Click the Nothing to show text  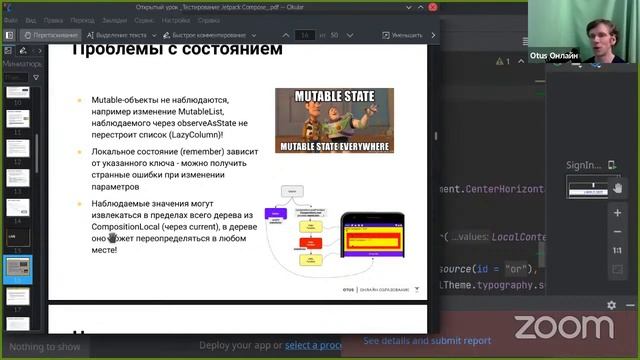44,347
